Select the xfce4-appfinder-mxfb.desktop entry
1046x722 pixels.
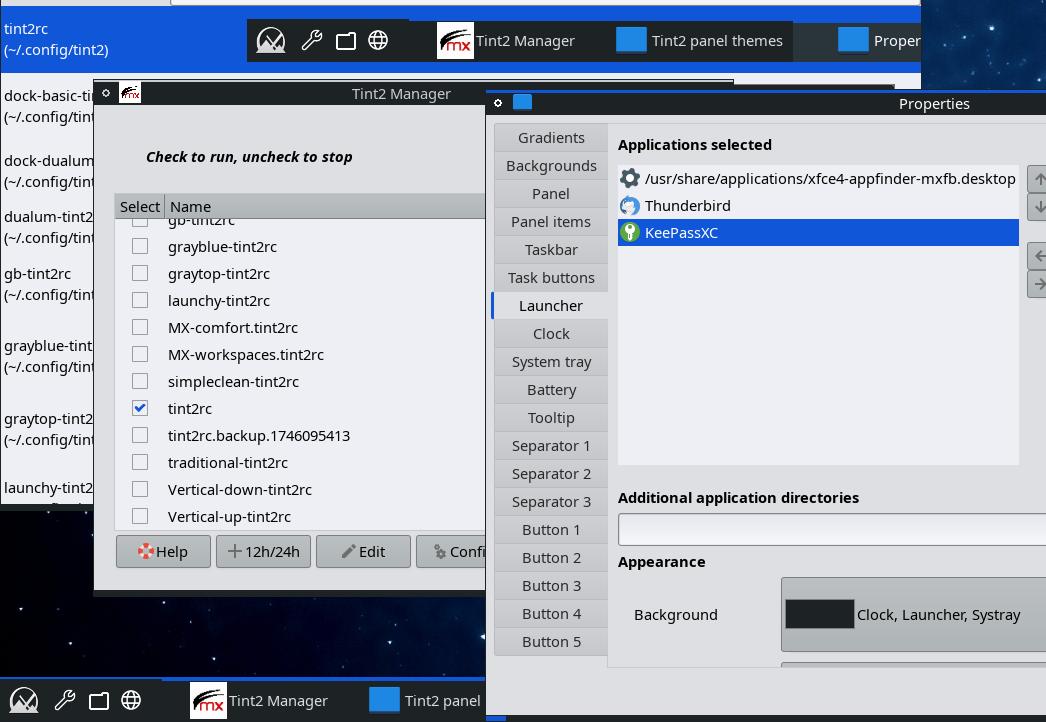818,179
